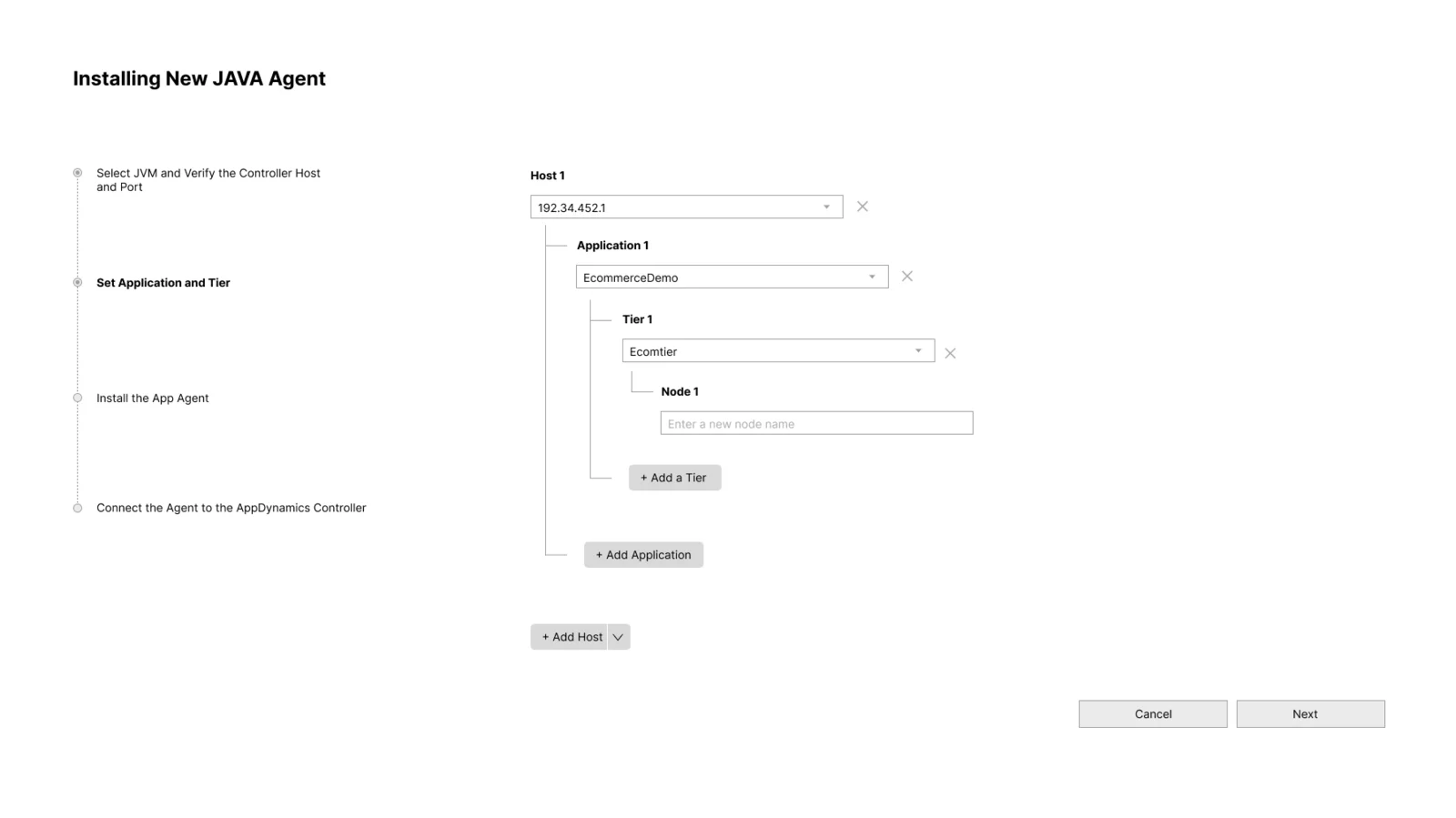
Task: Click the Add Host button
Action: (x=570, y=637)
